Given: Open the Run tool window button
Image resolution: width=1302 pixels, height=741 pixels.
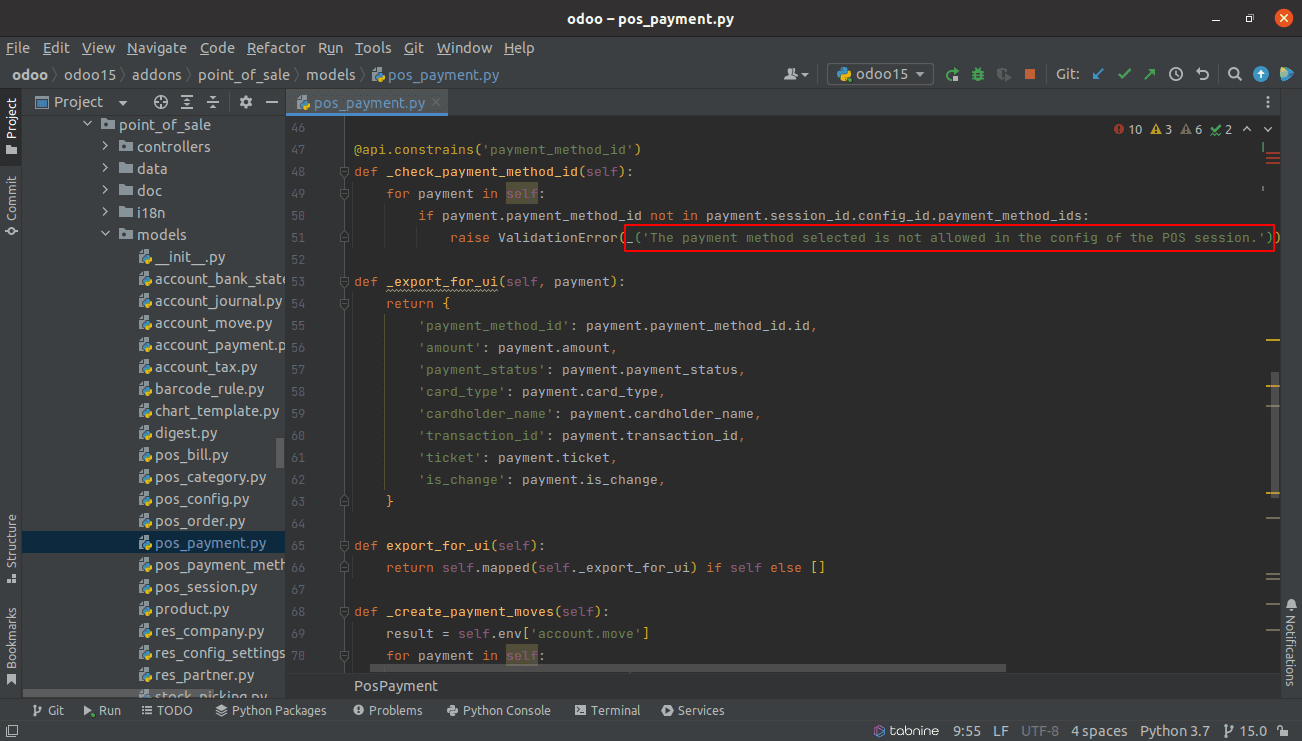Looking at the screenshot, I should click(102, 710).
